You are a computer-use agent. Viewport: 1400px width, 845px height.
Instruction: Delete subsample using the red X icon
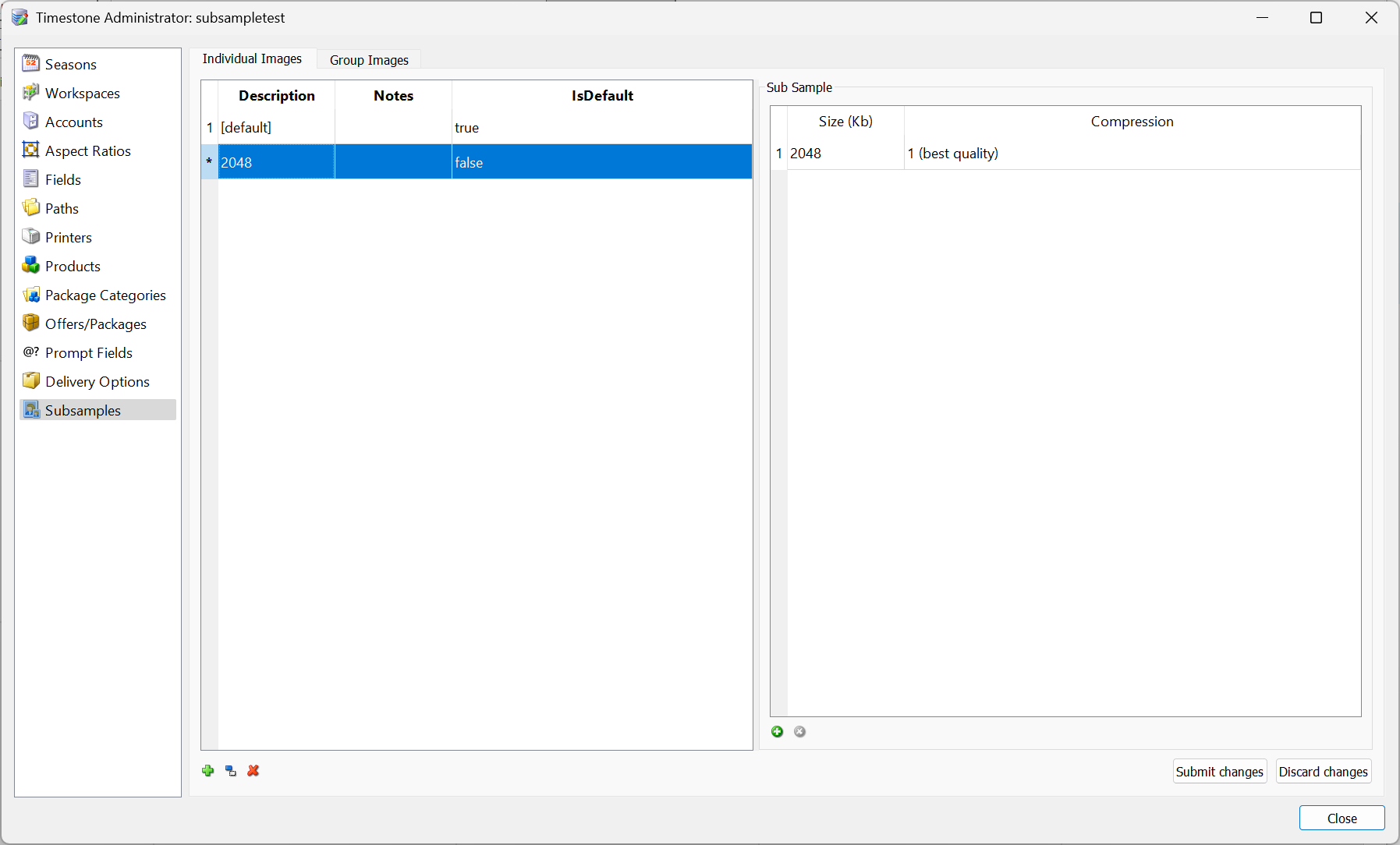point(253,771)
